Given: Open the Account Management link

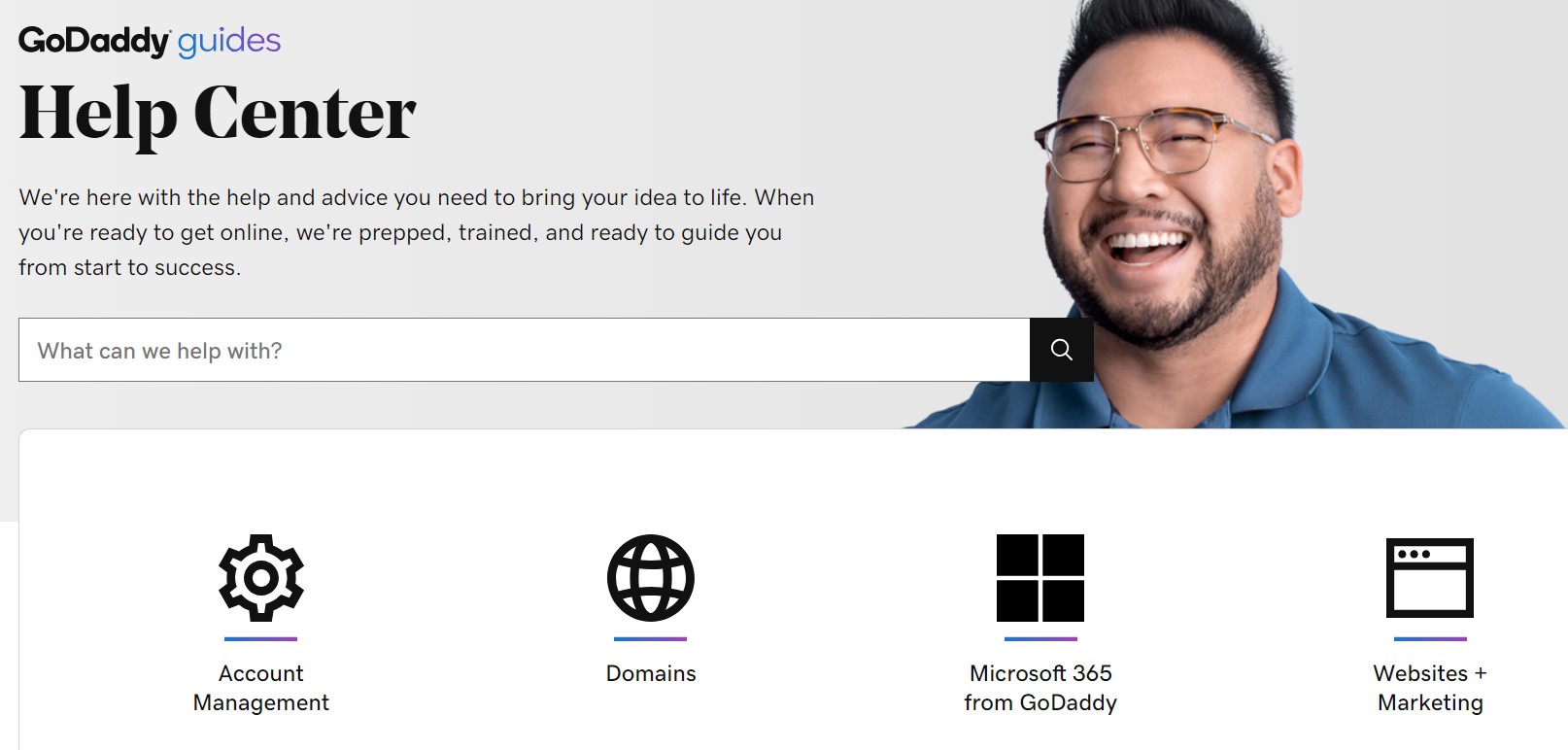Looking at the screenshot, I should [x=261, y=688].
